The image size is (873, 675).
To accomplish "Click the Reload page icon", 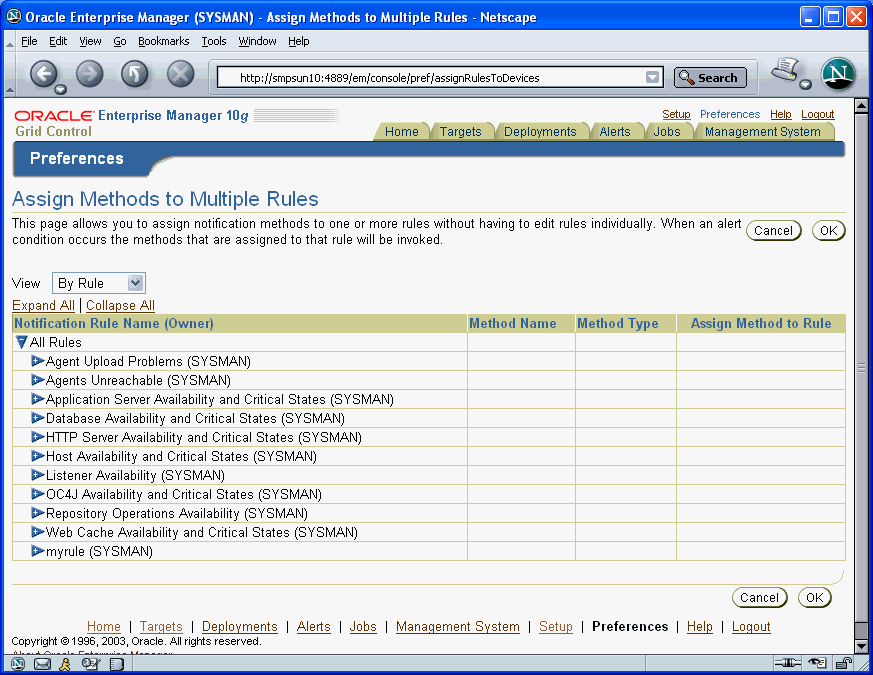I will pos(134,73).
